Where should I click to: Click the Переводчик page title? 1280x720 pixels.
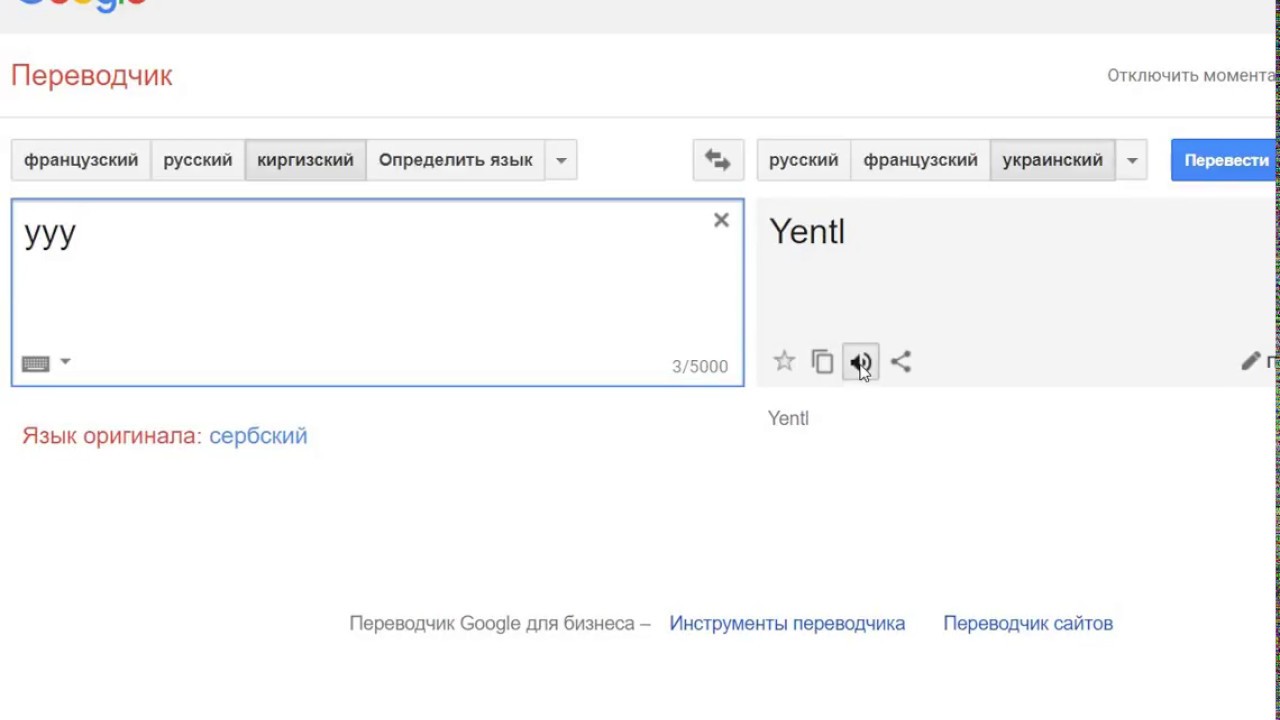(92, 76)
